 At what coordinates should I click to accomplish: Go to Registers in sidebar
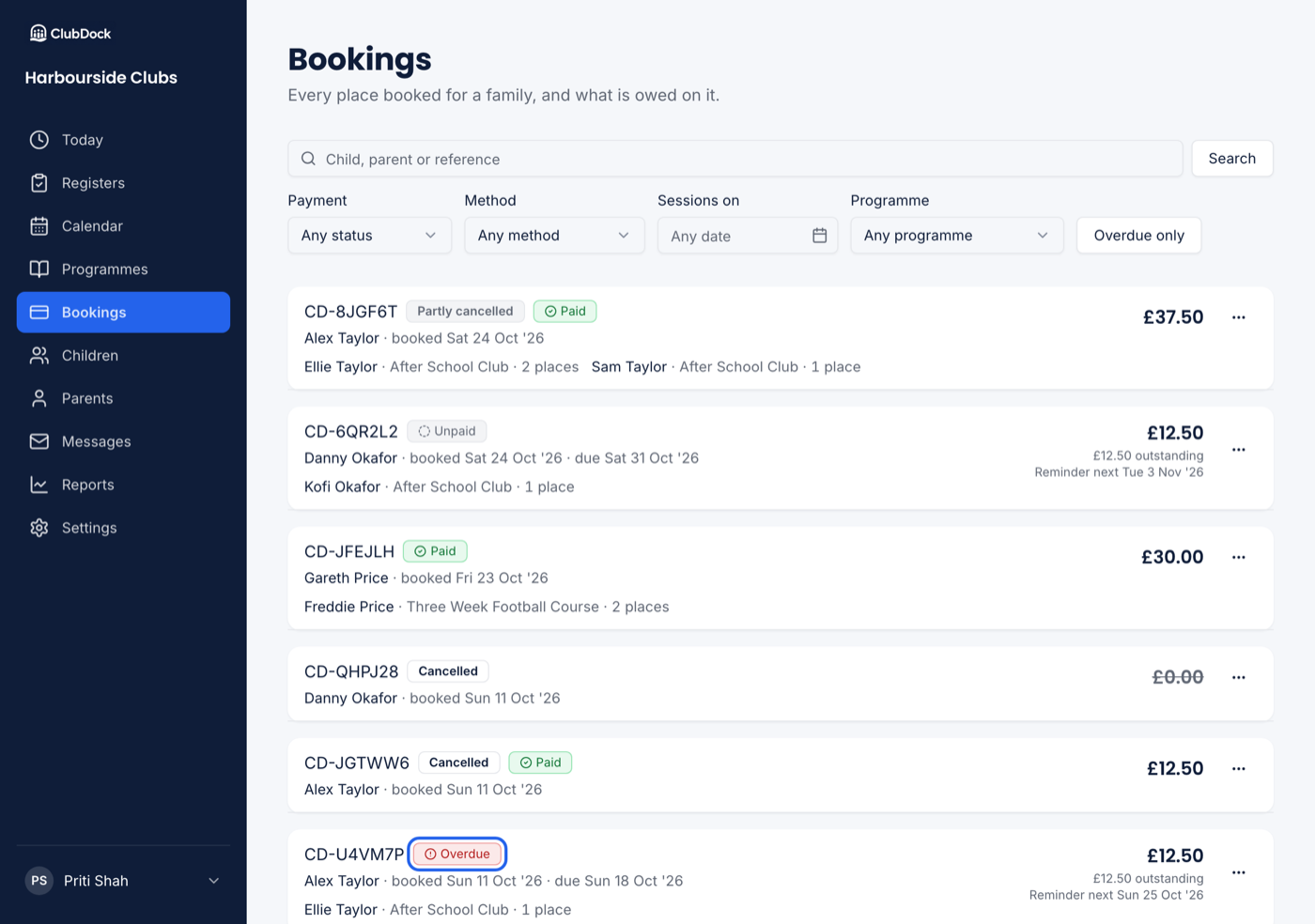(123, 183)
